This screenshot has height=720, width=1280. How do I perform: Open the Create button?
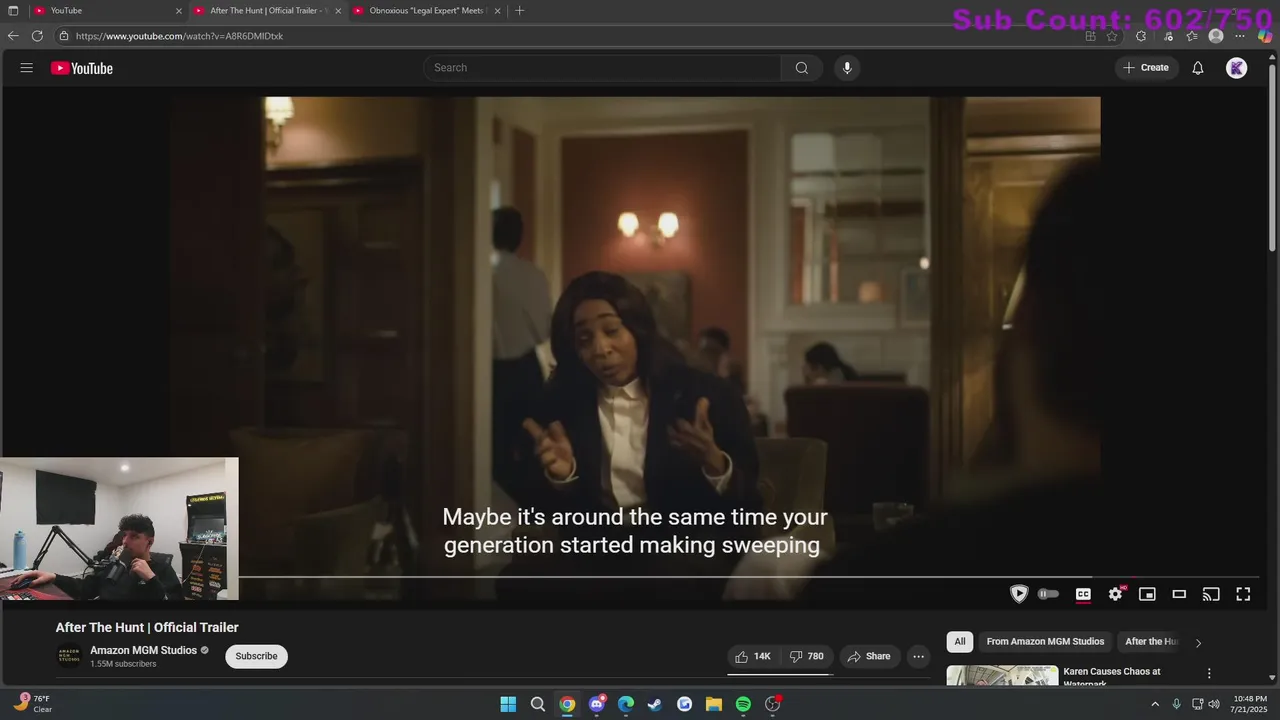[x=1146, y=68]
